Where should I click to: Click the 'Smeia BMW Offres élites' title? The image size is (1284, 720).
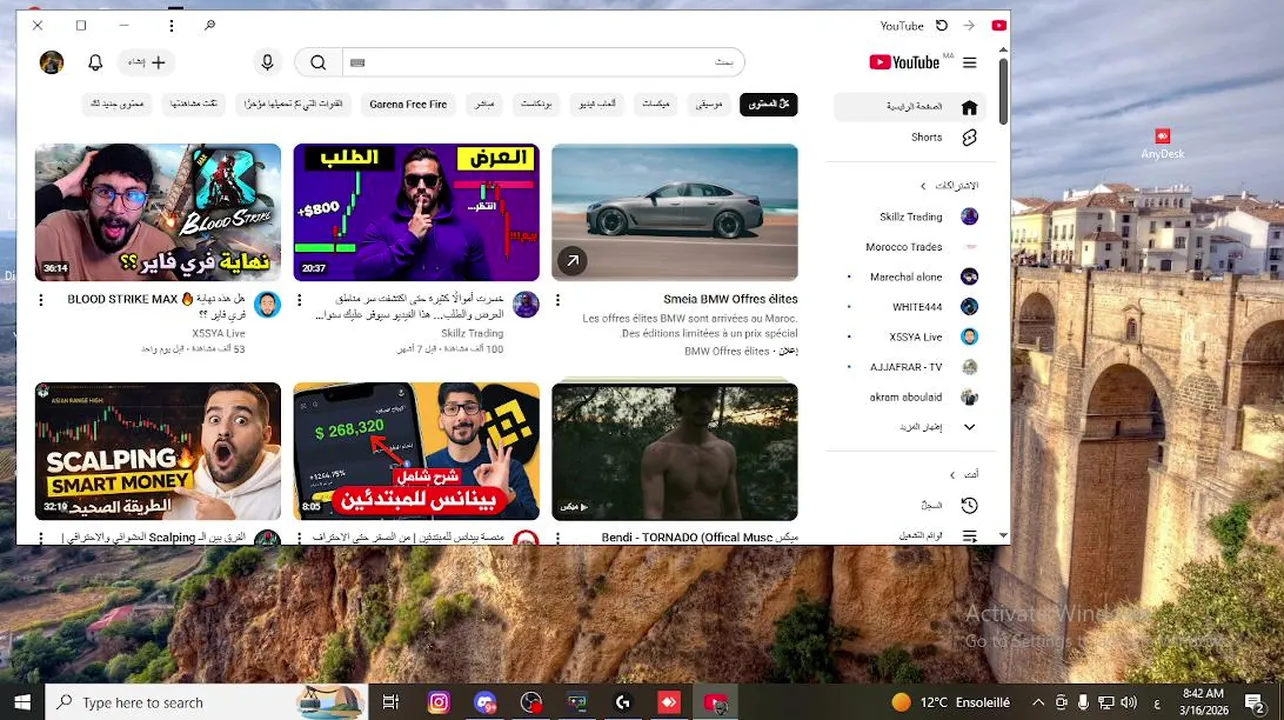(730, 299)
